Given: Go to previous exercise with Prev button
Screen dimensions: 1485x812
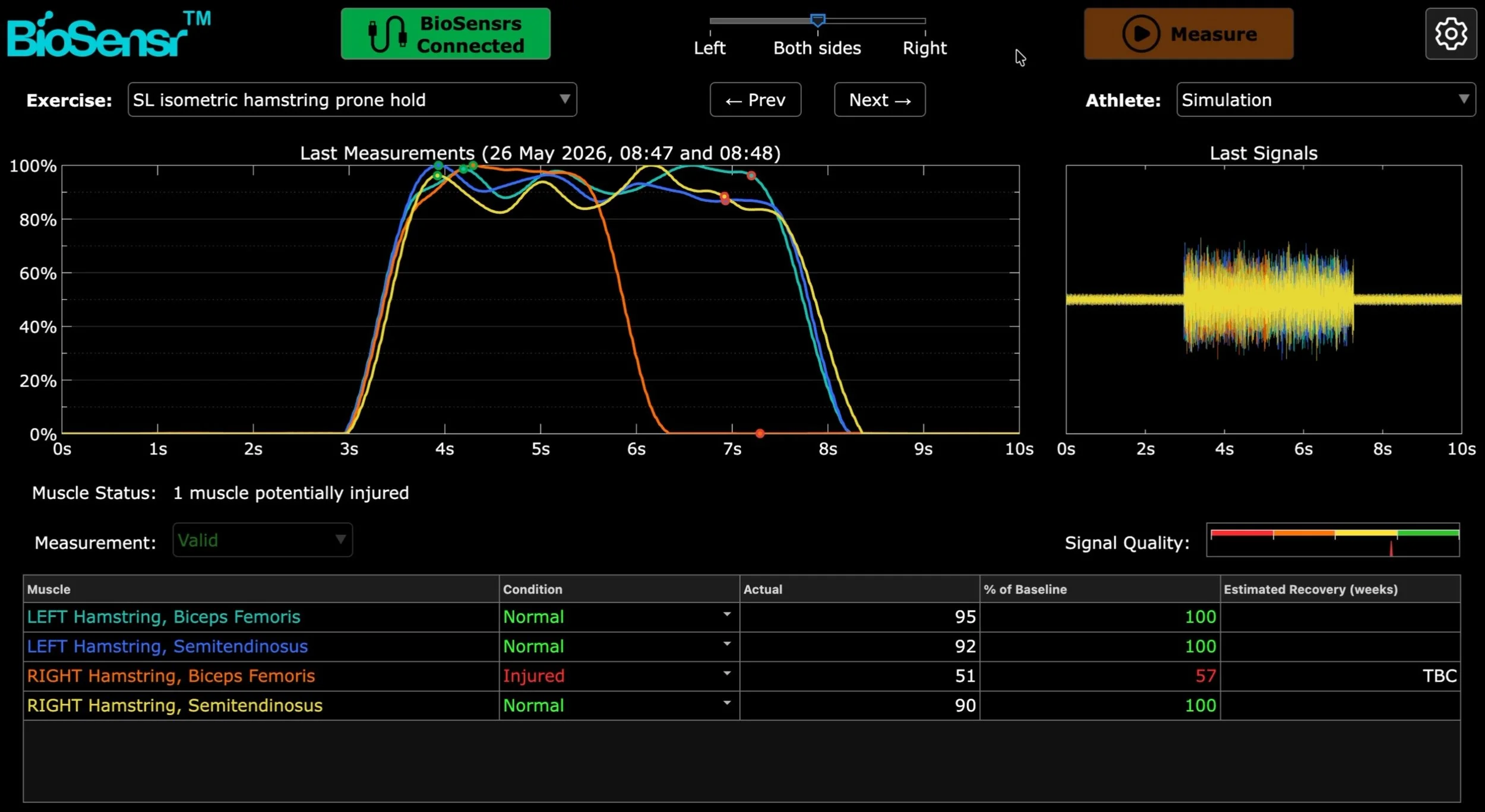Looking at the screenshot, I should coord(756,100).
